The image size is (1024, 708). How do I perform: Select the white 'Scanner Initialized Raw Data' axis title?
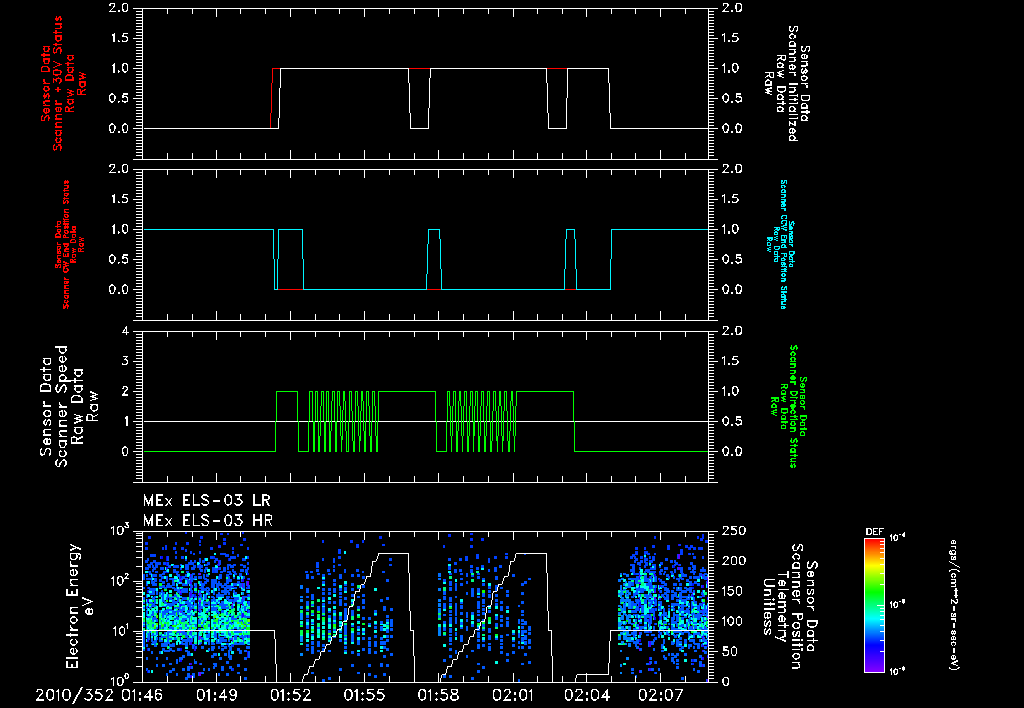(786, 83)
